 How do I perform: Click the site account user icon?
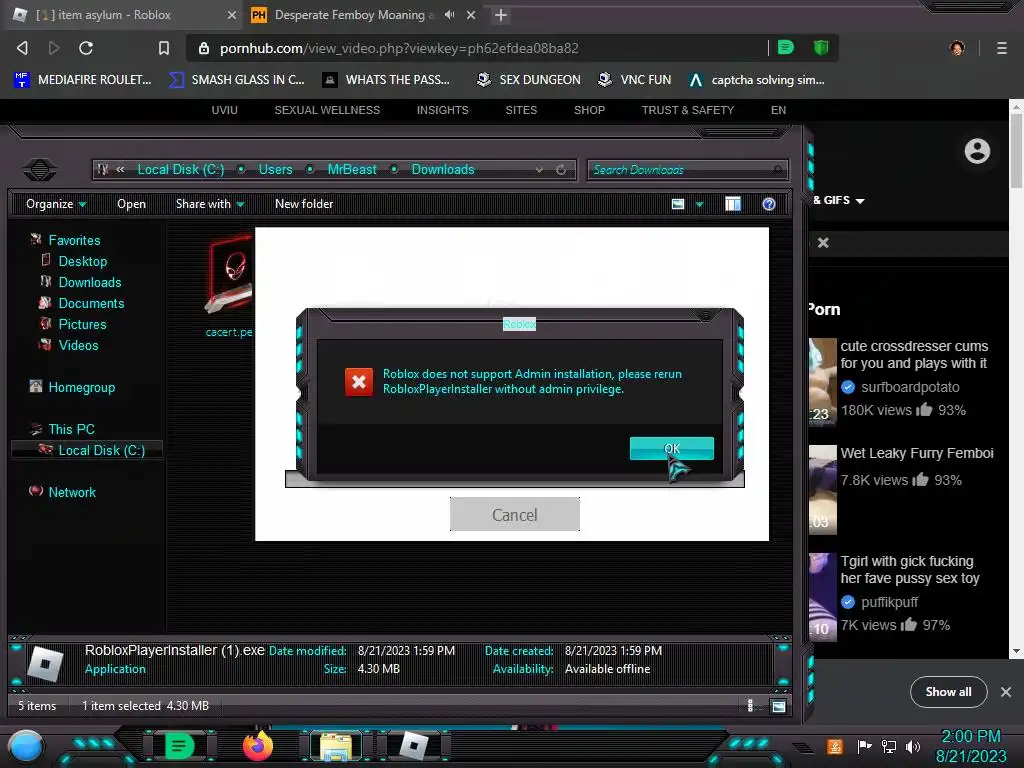pyautogui.click(x=977, y=151)
